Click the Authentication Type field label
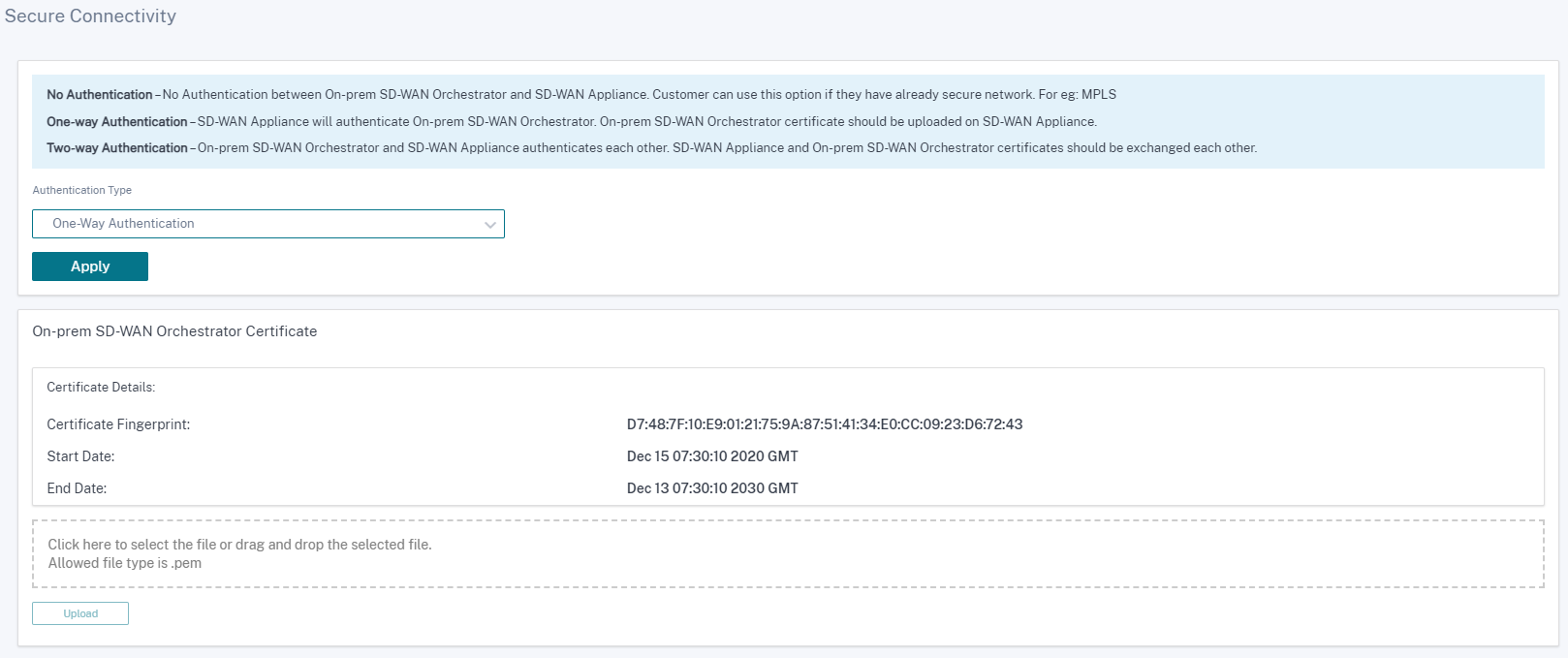The width and height of the screenshot is (1568, 658). (82, 190)
